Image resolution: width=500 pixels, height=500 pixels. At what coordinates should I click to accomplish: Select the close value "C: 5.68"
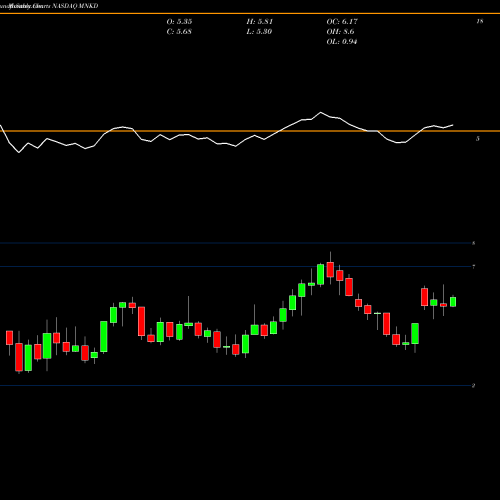coord(179,32)
